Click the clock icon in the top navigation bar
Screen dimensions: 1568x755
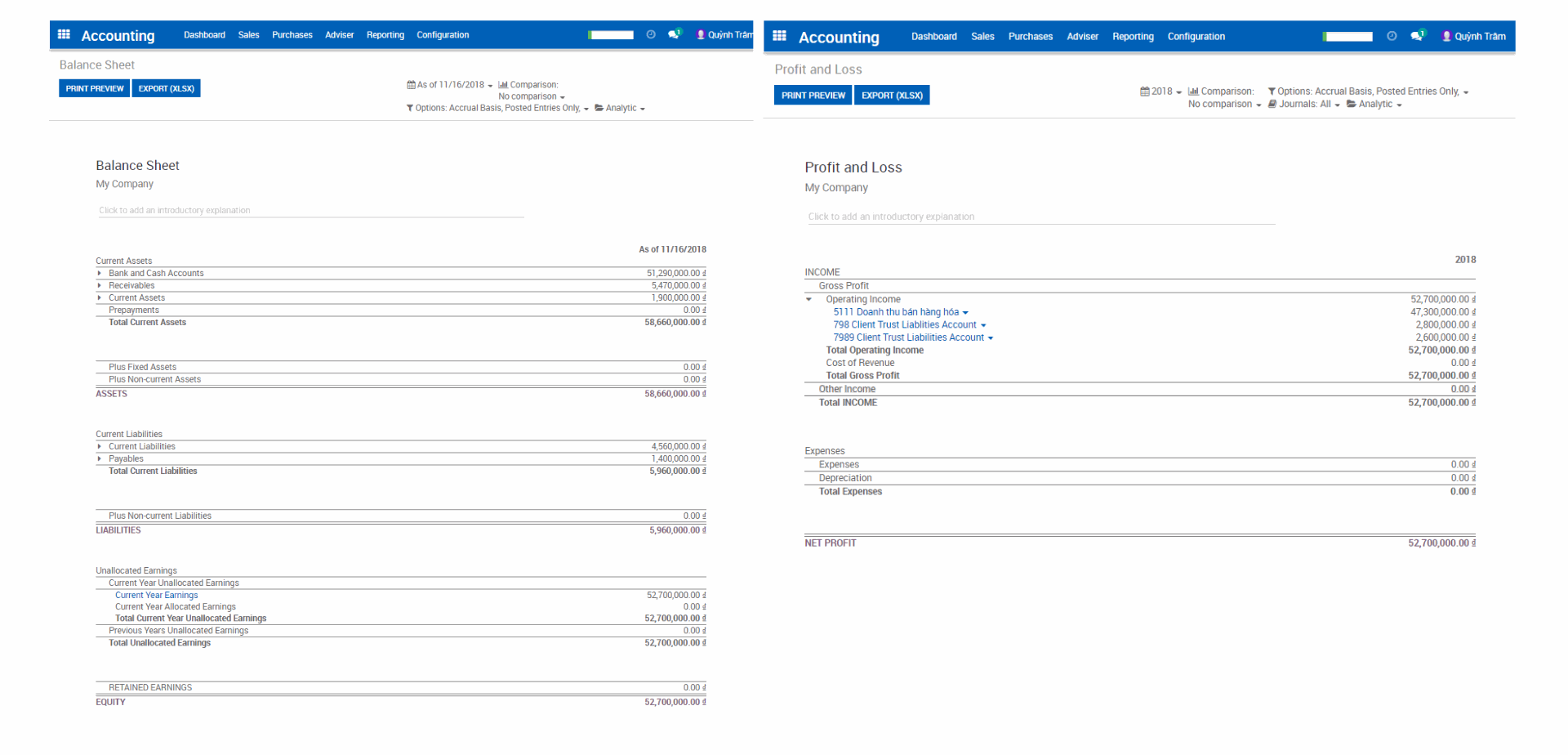click(651, 34)
